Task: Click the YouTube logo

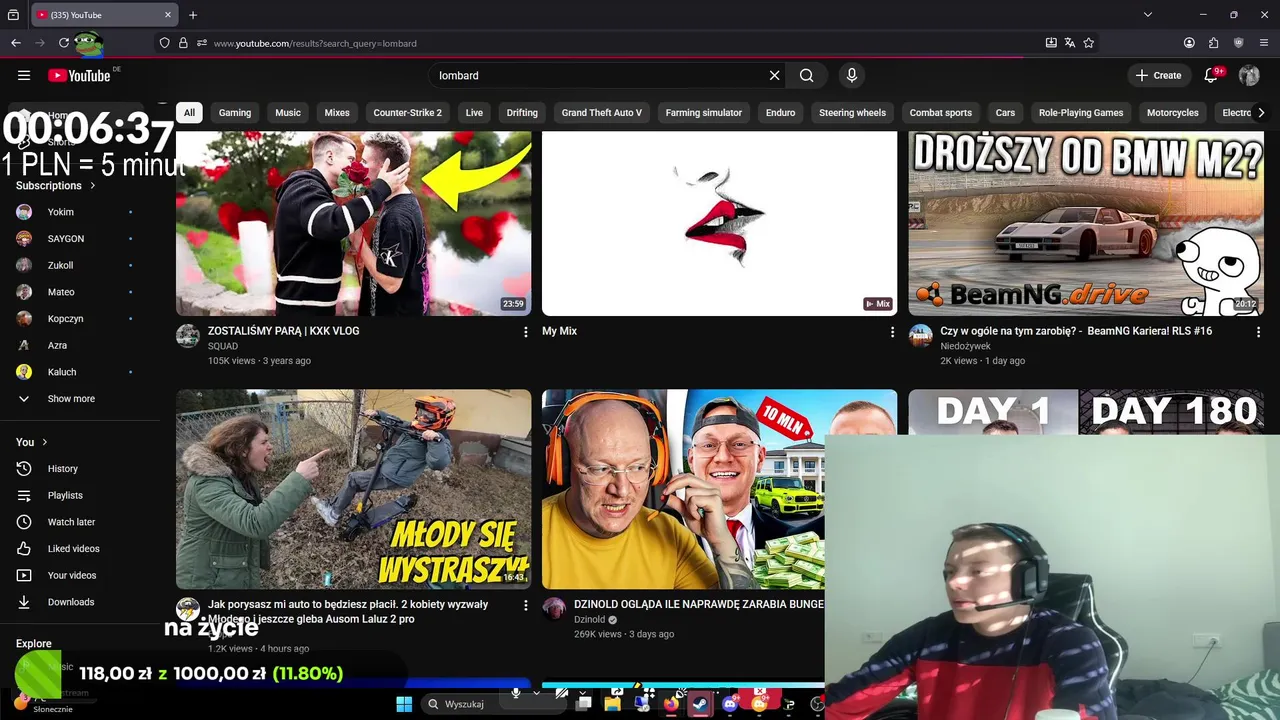Action: tap(79, 75)
